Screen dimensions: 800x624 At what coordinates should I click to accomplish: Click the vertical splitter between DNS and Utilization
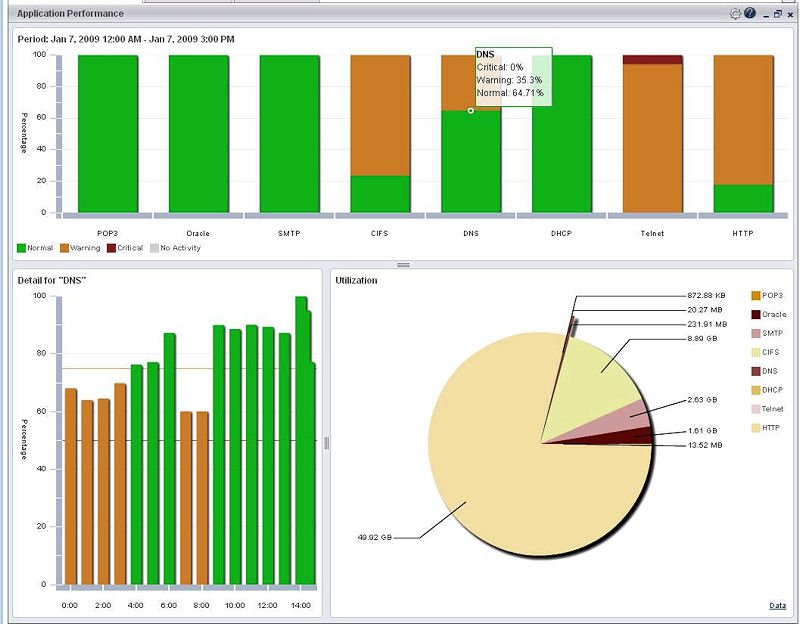pos(327,443)
